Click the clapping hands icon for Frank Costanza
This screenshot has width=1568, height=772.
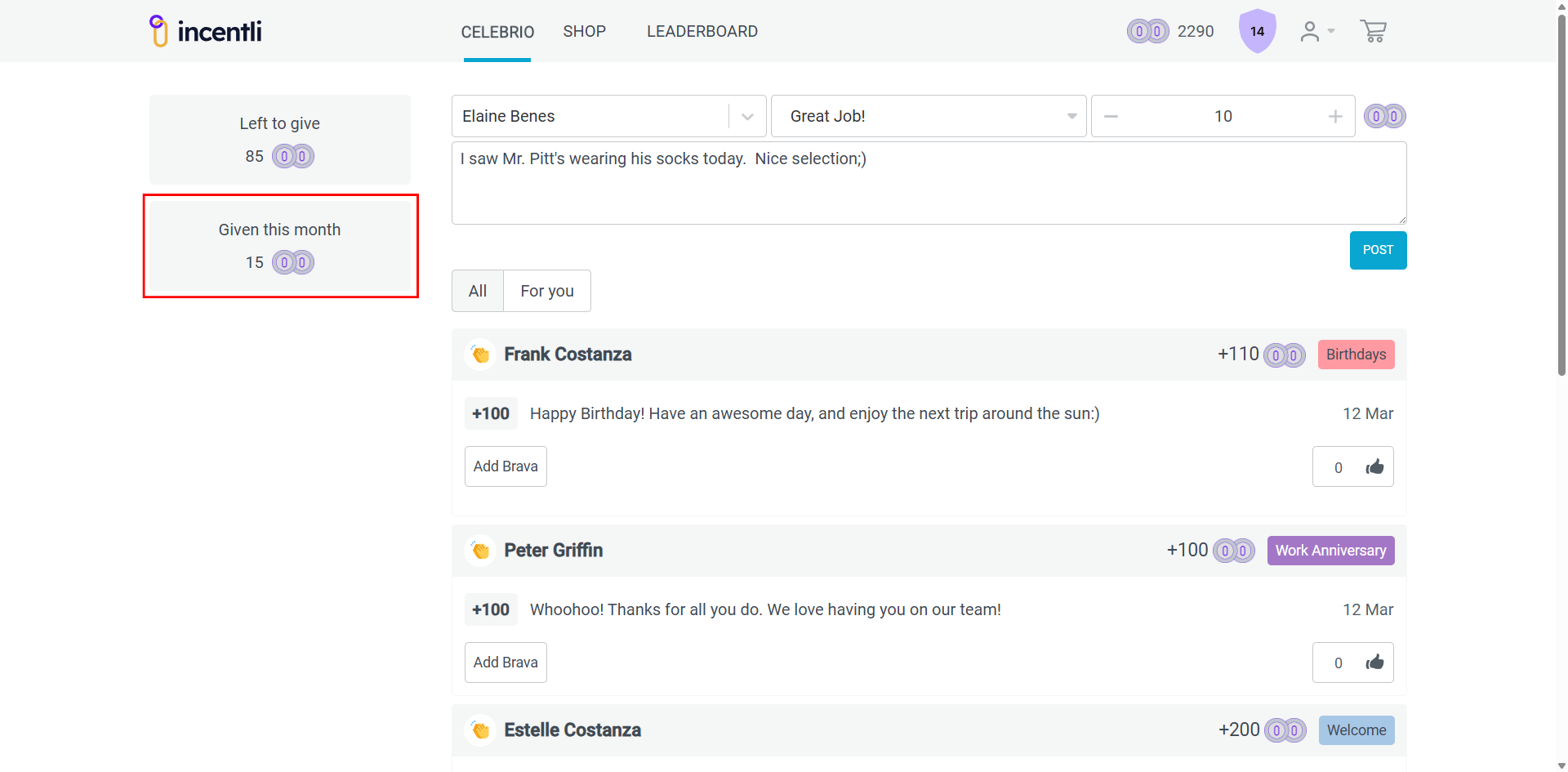pyautogui.click(x=480, y=355)
